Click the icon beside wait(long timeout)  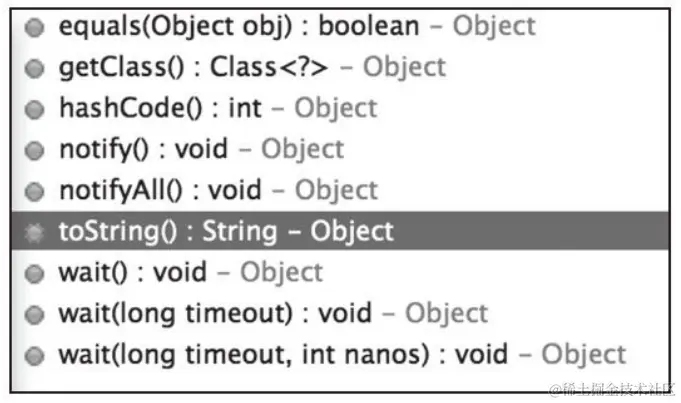coord(34,315)
